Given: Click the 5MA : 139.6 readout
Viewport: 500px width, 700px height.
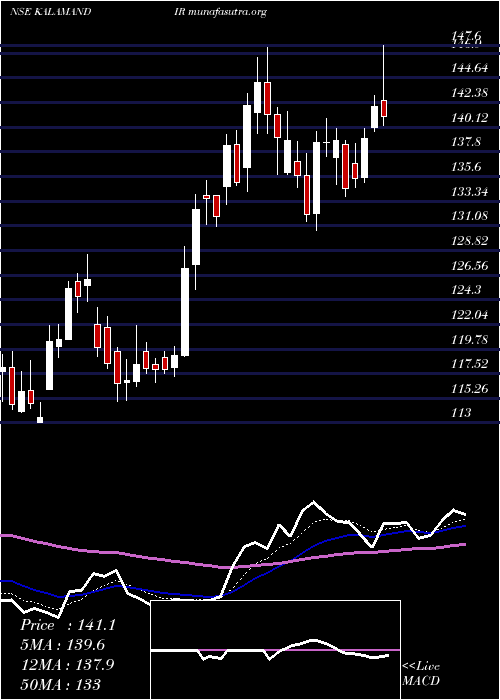Looking at the screenshot, I should click(x=62, y=645).
